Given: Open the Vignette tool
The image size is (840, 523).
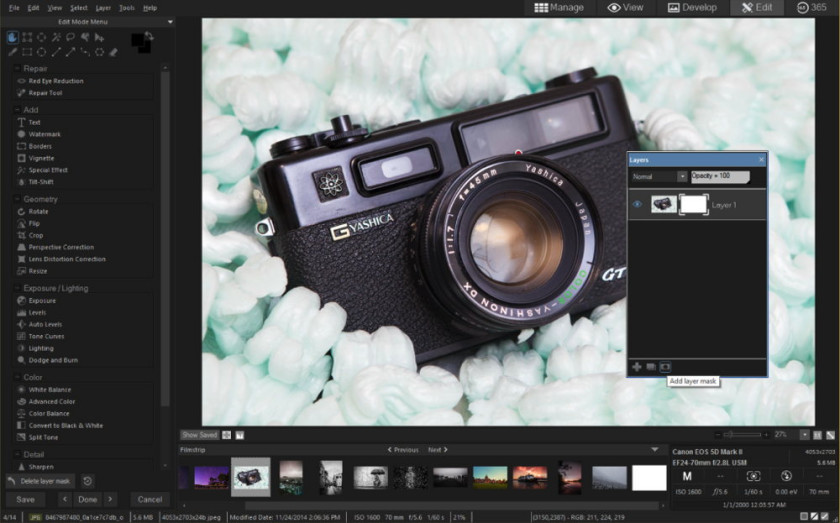Looking at the screenshot, I should coord(41,158).
